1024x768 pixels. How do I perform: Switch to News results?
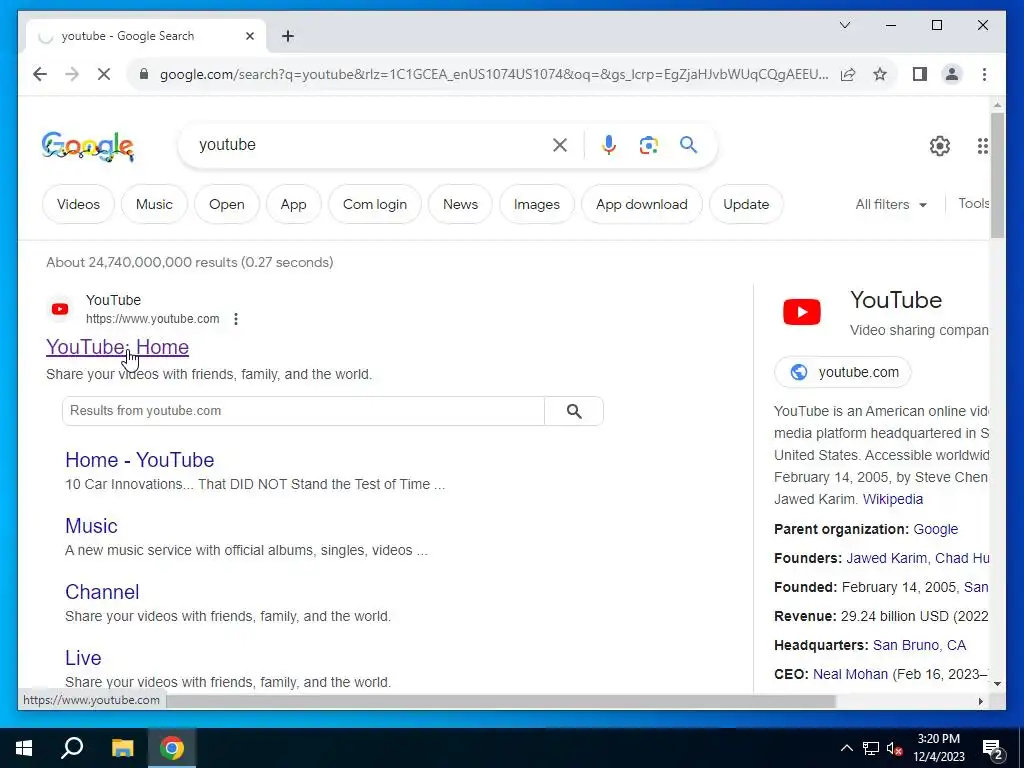coord(460,204)
